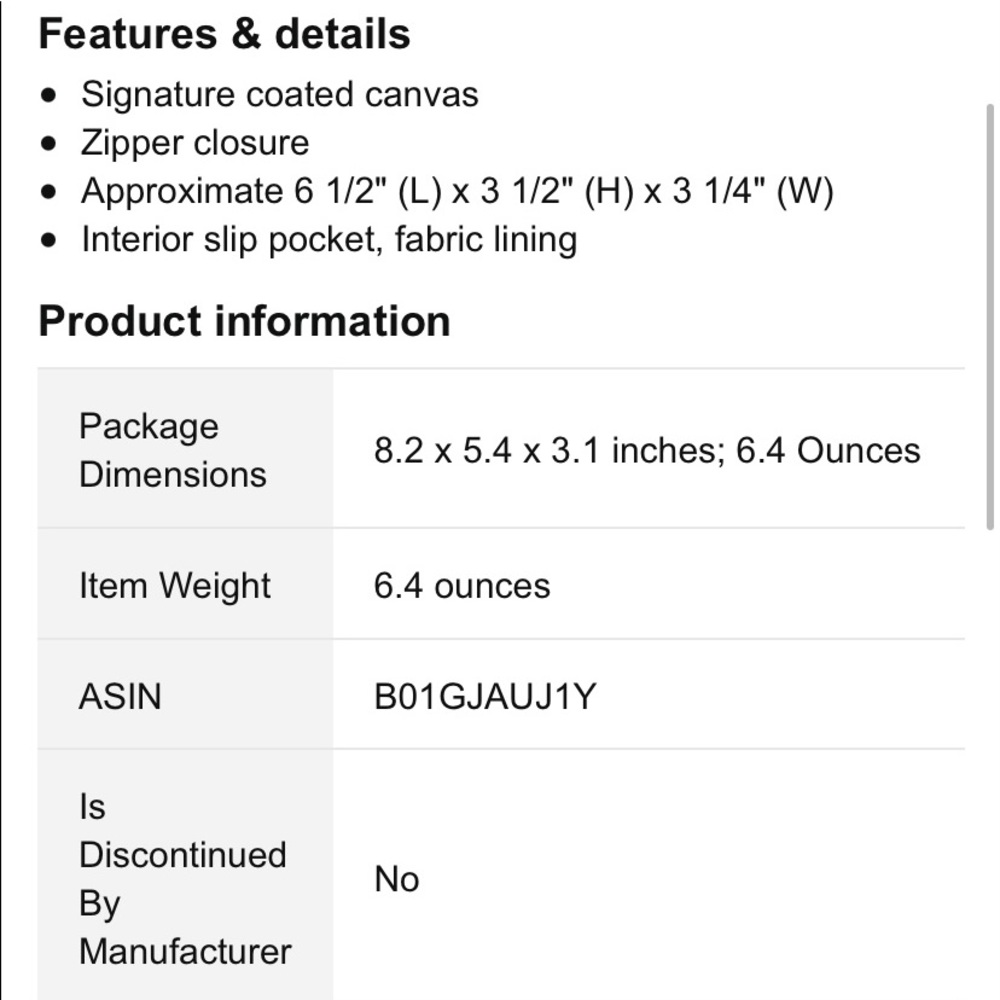Click the "Zipper closure" feature line
Viewport: 1000px width, 1000px height.
tap(194, 143)
